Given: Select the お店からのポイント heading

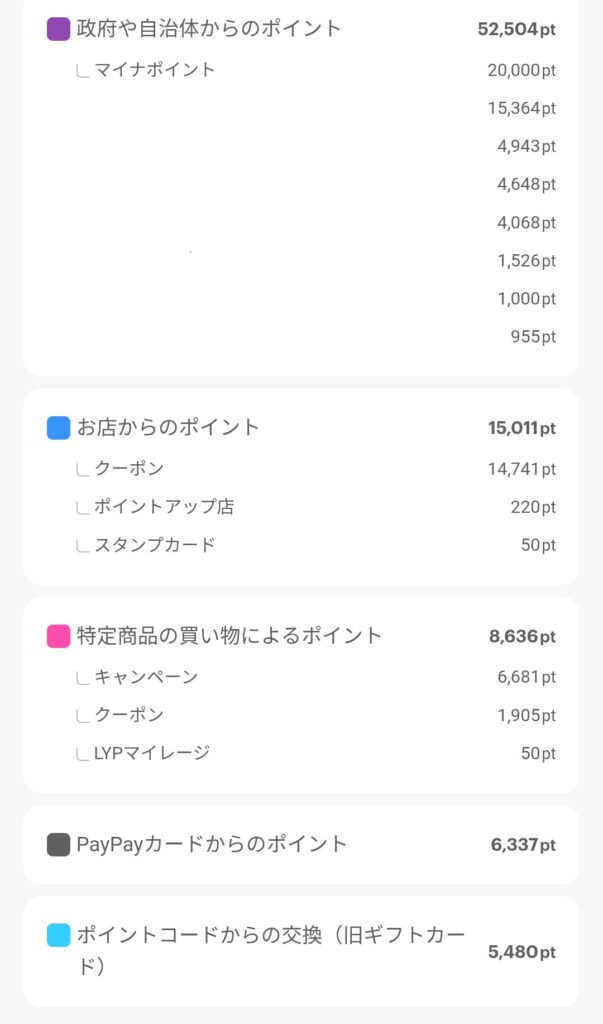Looking at the screenshot, I should click(168, 428).
